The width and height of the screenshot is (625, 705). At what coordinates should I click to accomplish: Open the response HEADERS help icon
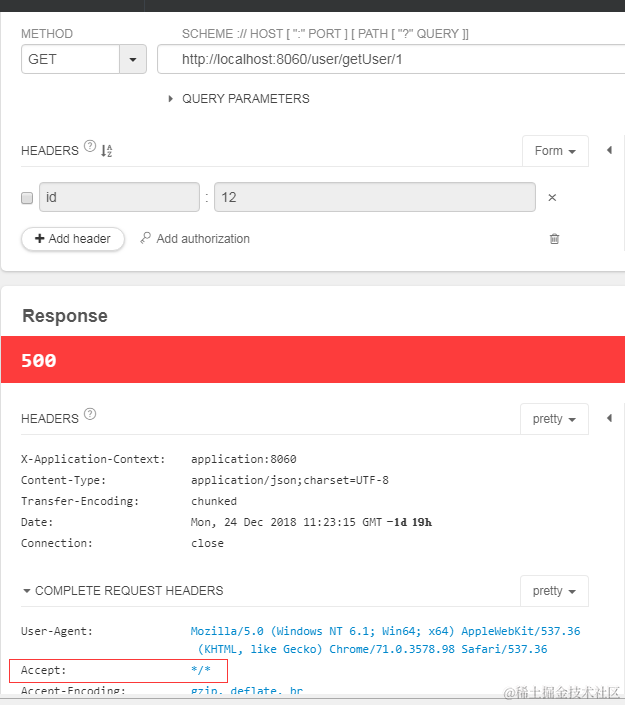90,414
